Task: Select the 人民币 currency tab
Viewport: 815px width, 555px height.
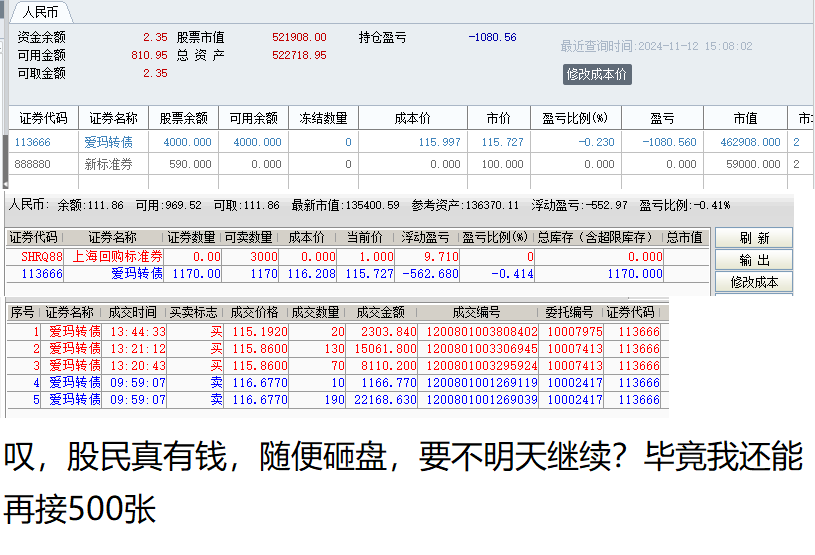Action: pyautogui.click(x=41, y=12)
